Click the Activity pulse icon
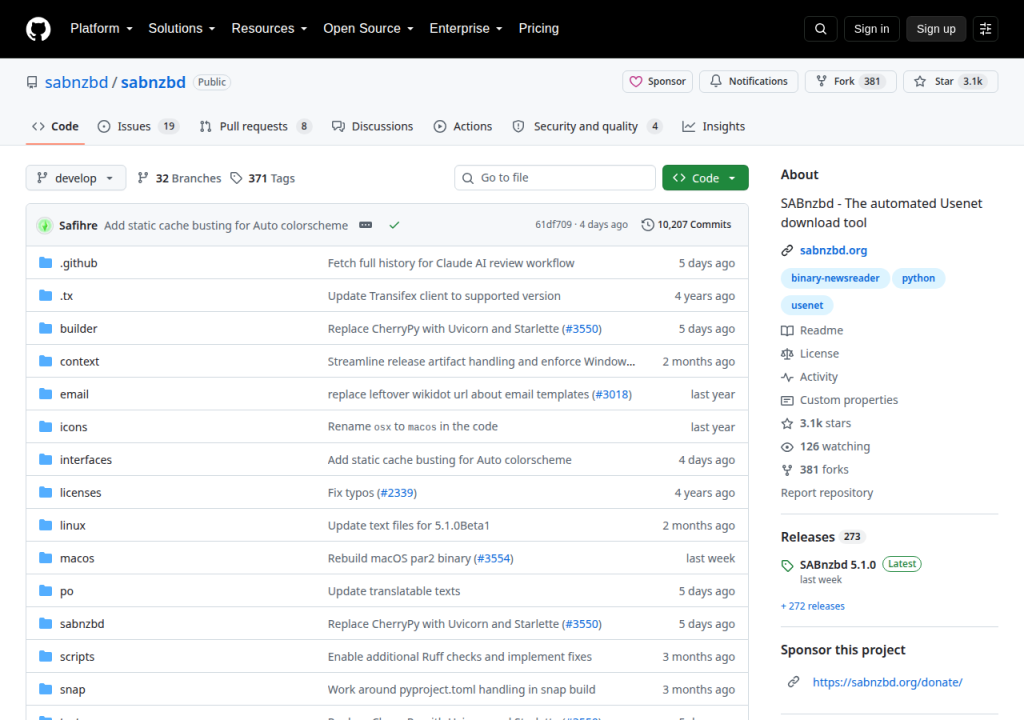Viewport: 1024px width, 720px height. coord(787,377)
